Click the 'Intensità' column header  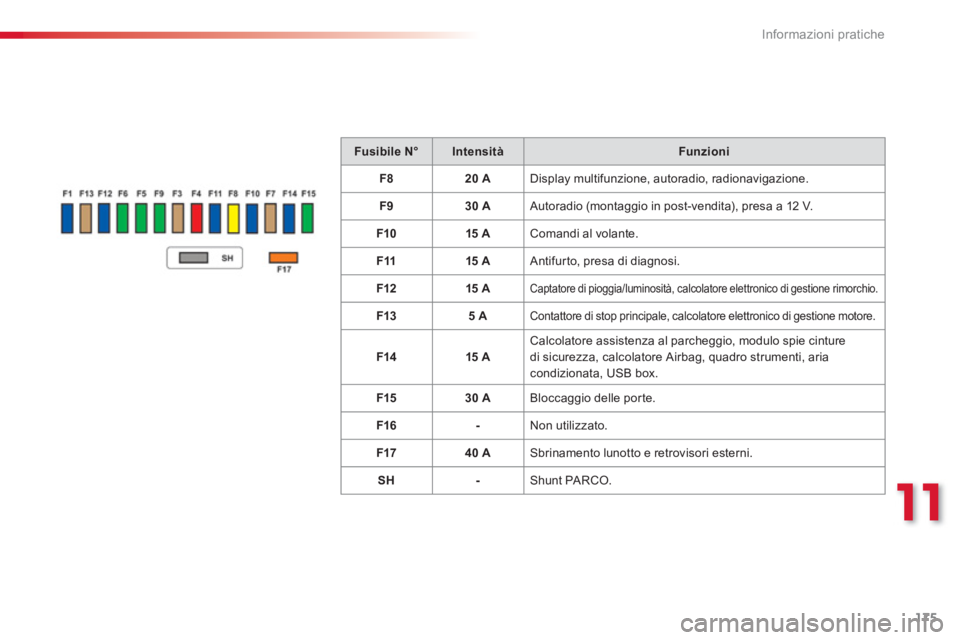[478, 151]
